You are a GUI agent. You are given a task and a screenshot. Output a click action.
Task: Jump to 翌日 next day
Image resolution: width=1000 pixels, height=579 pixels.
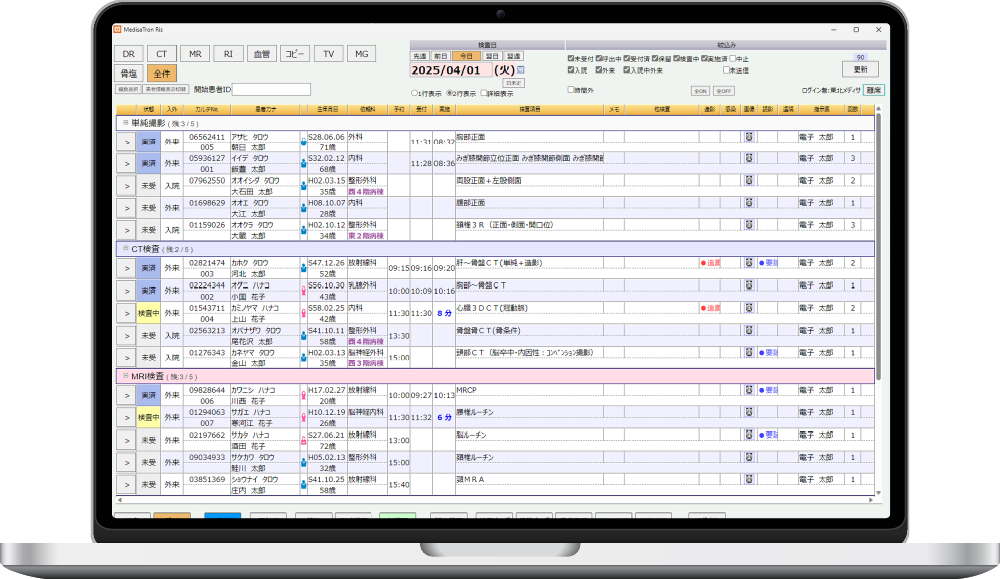pyautogui.click(x=492, y=56)
